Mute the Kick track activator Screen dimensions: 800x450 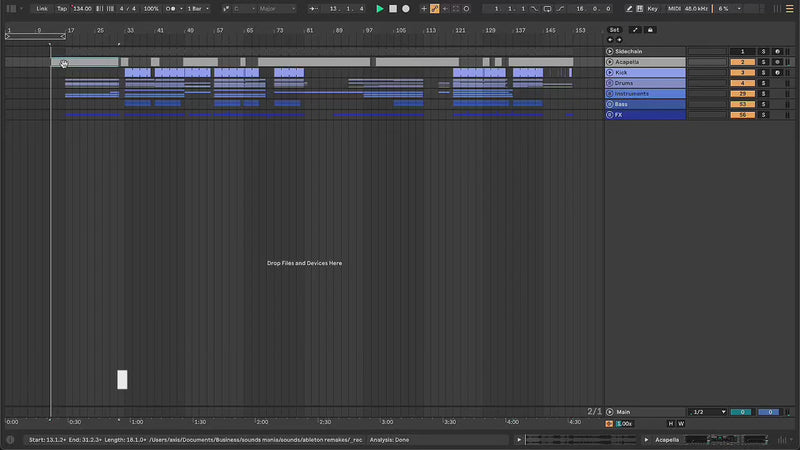(x=742, y=72)
